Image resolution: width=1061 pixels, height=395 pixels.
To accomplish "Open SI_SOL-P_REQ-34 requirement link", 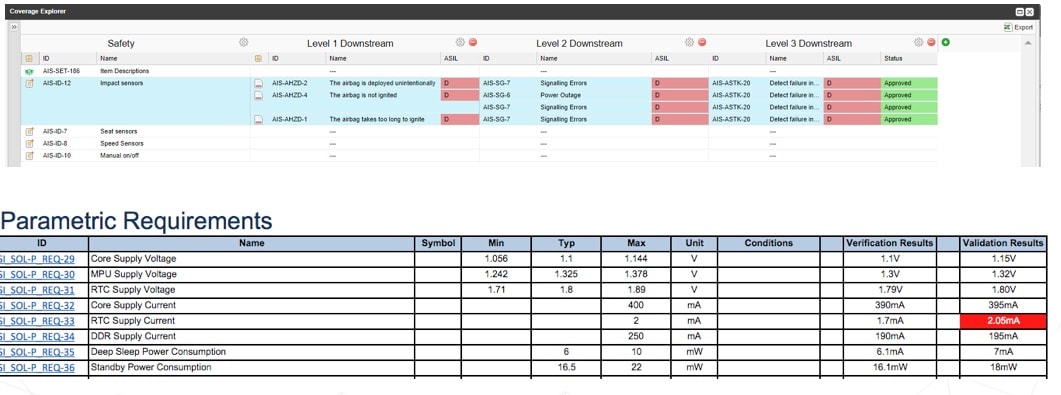I will point(37,337).
